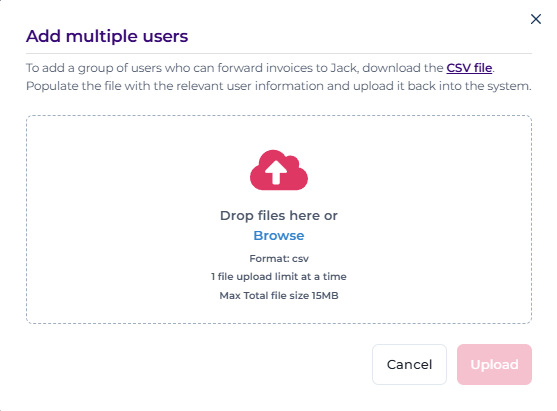Dismiss the dialog with the X icon
The height and width of the screenshot is (411, 557).
tap(536, 19)
